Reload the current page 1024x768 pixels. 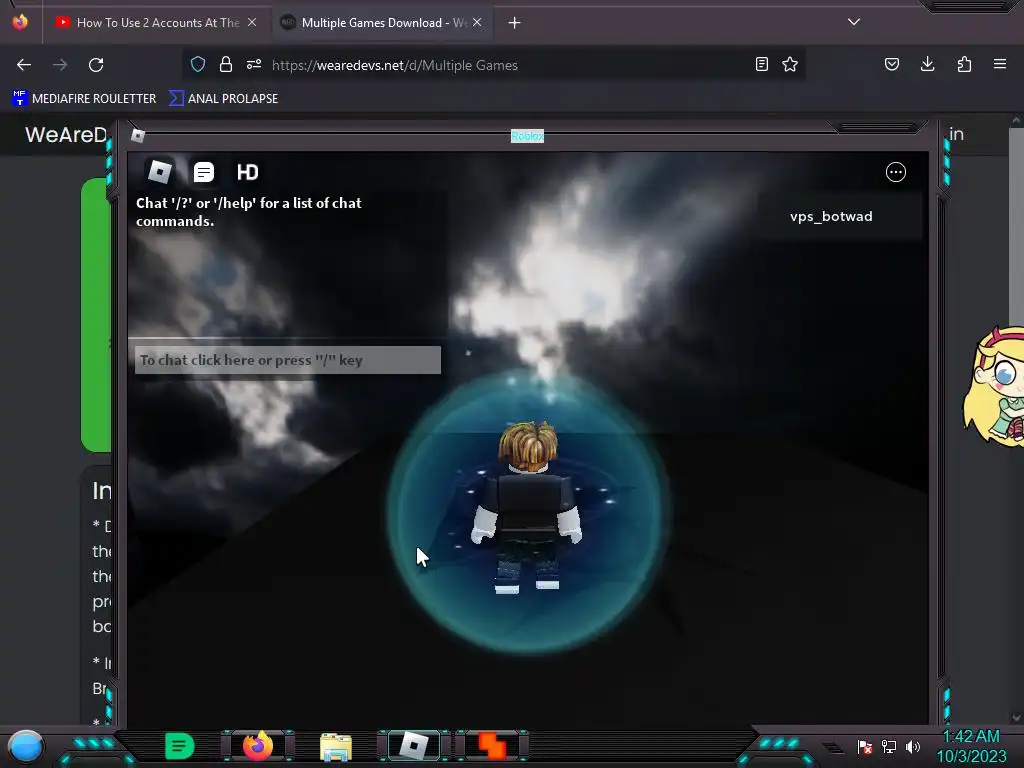click(x=96, y=65)
